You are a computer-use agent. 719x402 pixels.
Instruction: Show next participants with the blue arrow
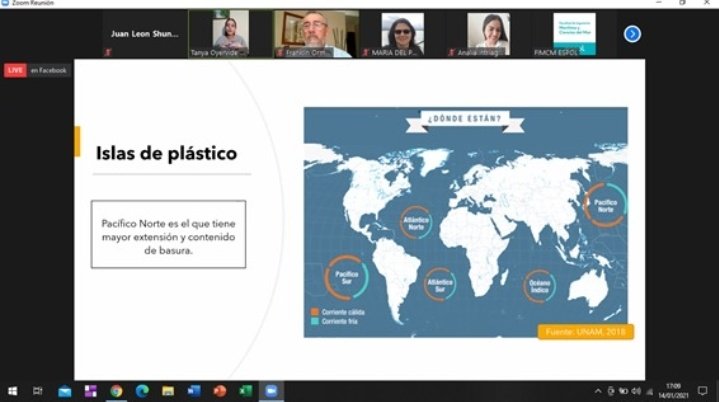click(x=632, y=34)
